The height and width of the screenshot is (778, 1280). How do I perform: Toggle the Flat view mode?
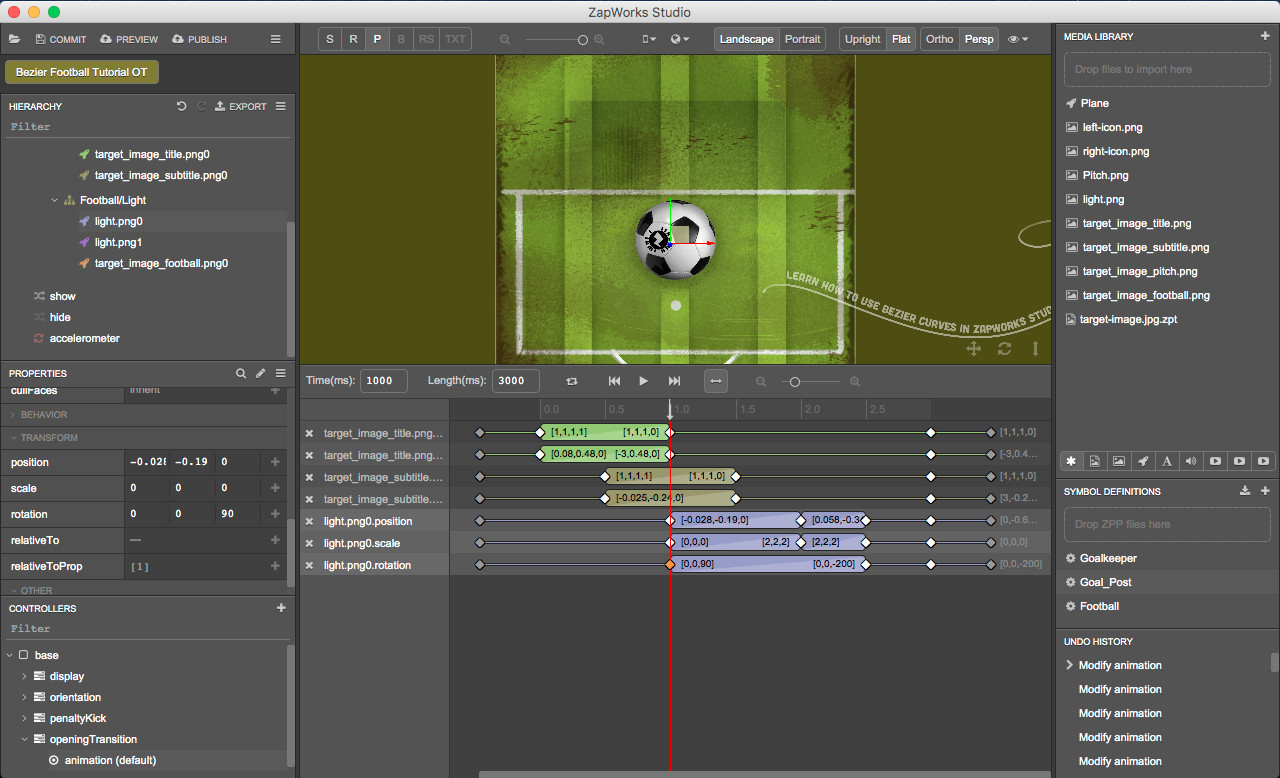point(900,38)
